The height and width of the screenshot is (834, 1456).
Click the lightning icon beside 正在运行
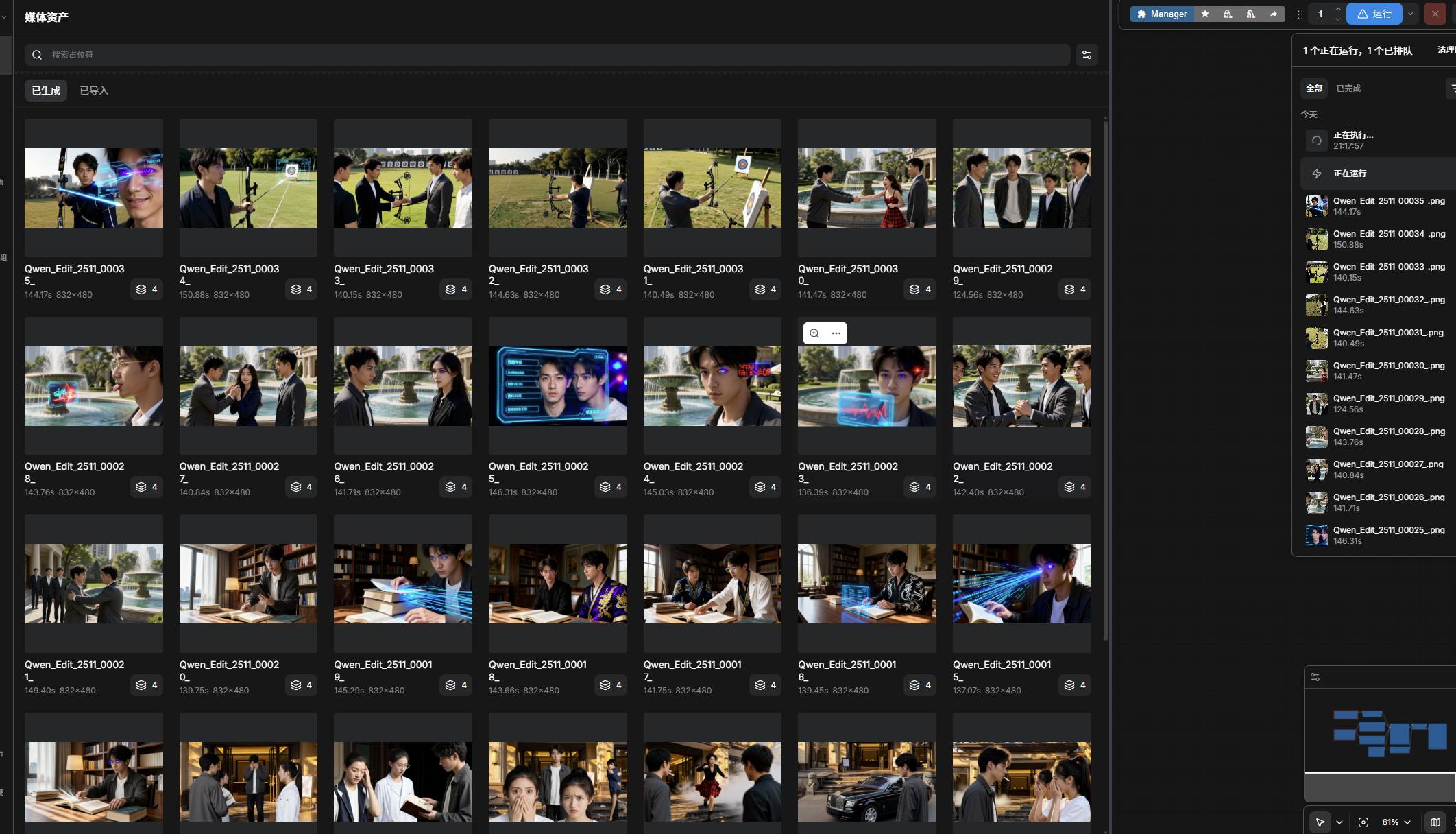click(1316, 174)
